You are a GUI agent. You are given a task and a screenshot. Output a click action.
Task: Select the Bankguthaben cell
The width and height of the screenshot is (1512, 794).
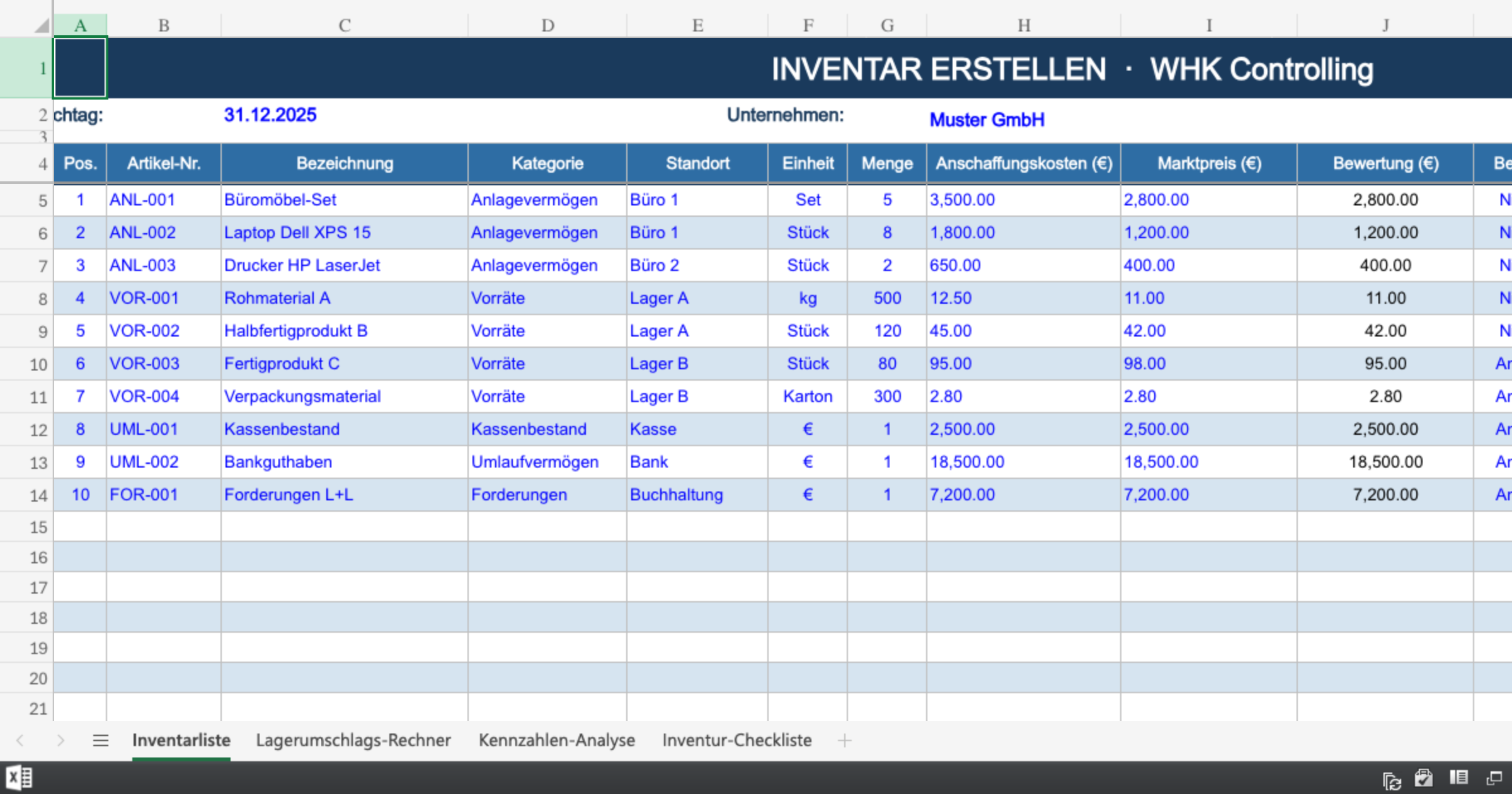345,462
